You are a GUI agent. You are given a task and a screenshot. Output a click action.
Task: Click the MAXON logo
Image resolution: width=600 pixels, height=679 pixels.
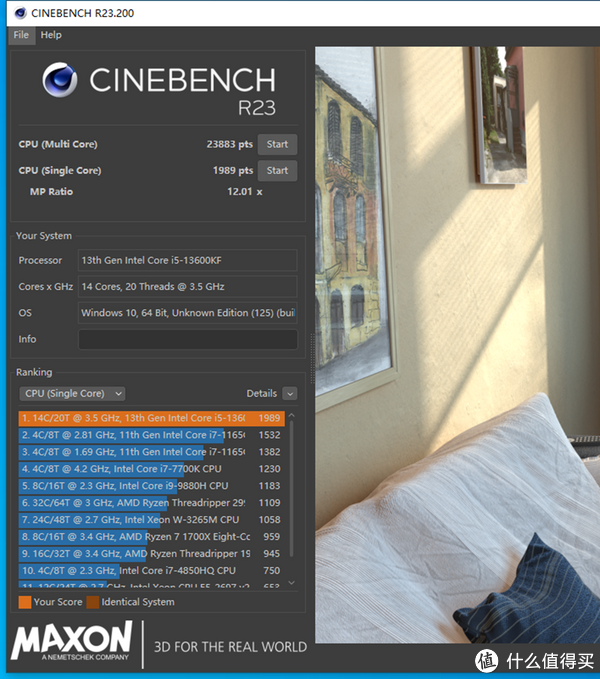point(71,641)
